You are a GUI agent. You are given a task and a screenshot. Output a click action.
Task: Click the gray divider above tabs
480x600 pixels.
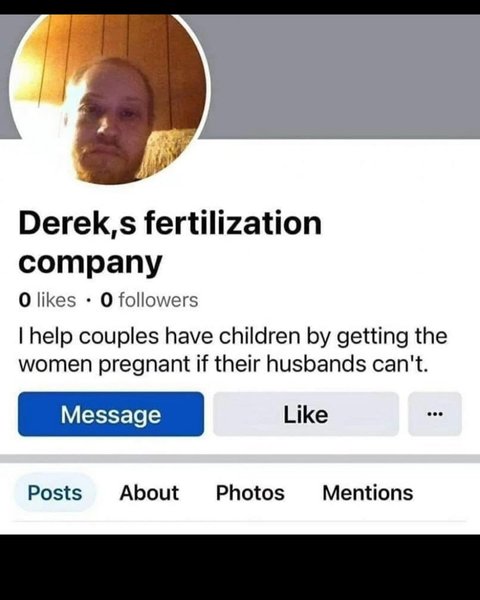pyautogui.click(x=240, y=458)
